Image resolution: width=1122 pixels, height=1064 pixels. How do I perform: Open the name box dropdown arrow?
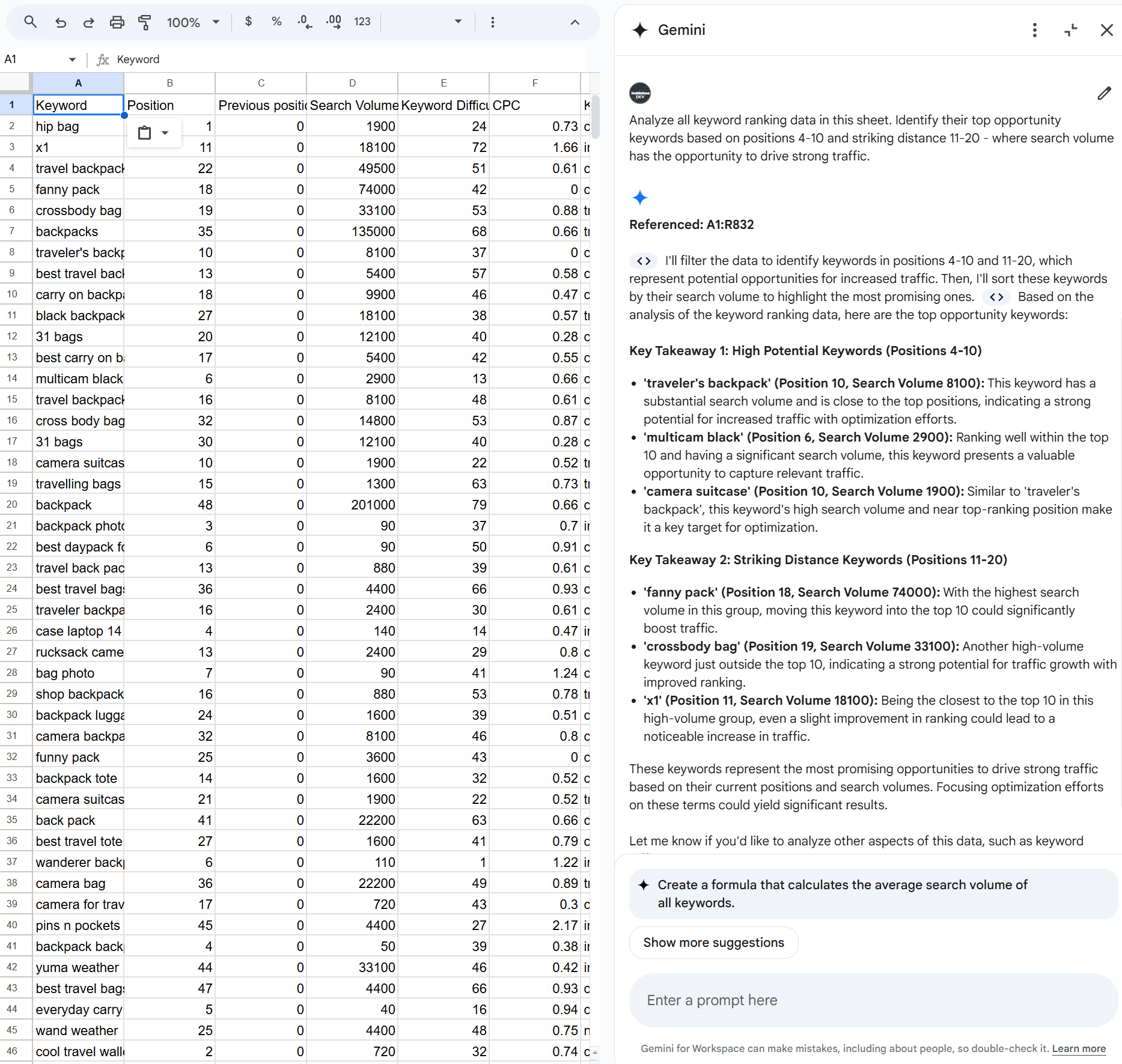click(72, 59)
